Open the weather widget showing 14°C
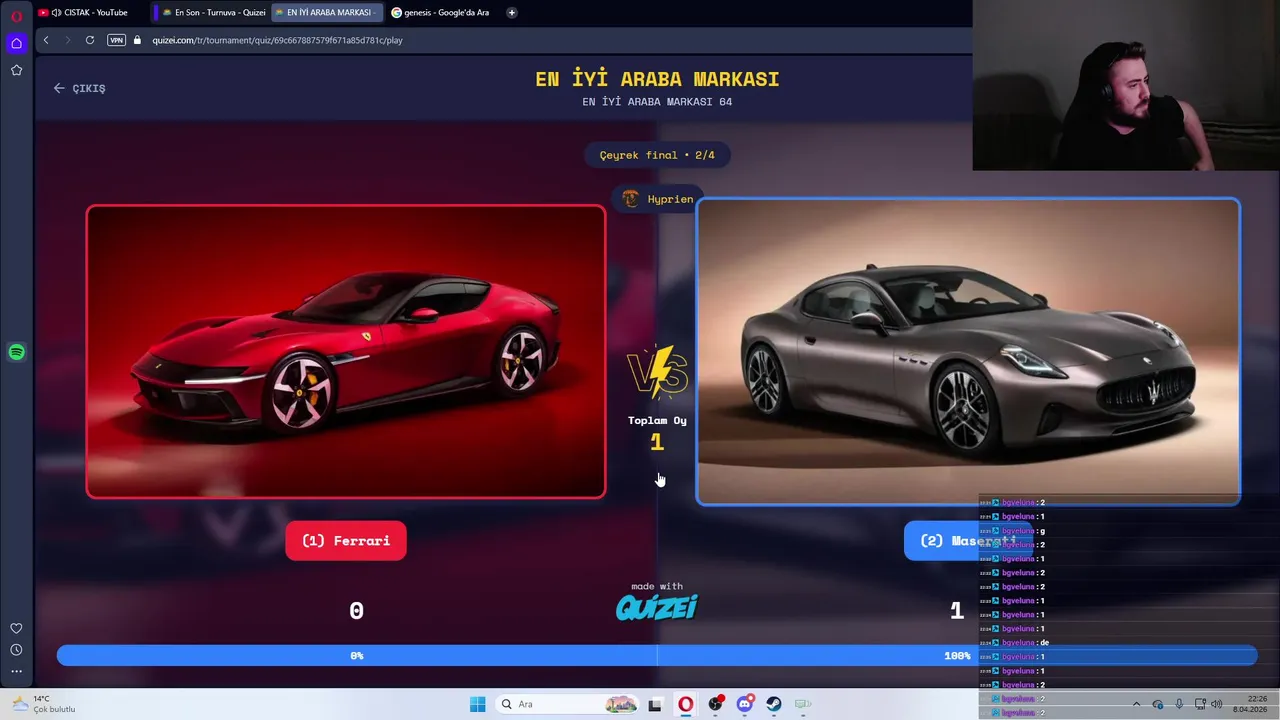1280x720 pixels. 42,704
